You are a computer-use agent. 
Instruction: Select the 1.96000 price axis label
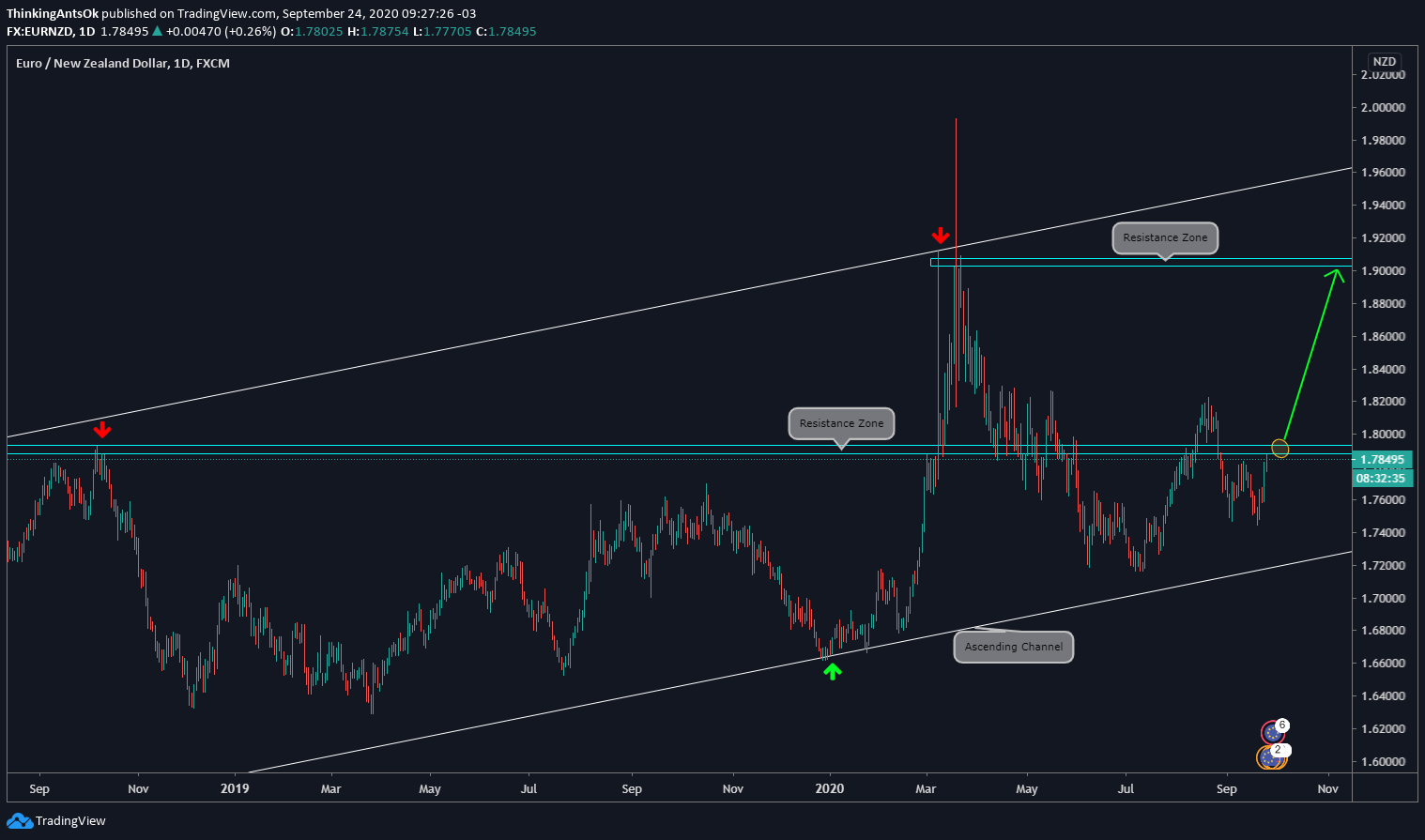[1383, 173]
